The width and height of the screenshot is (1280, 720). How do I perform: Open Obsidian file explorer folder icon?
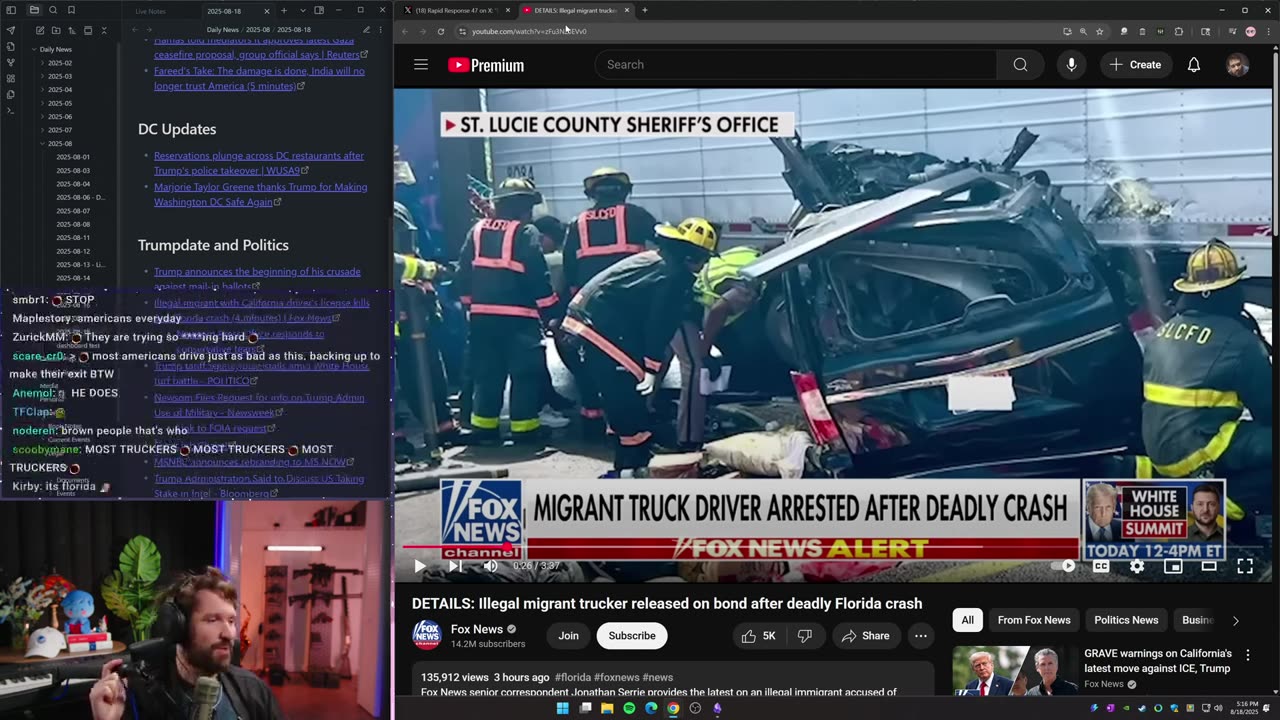(34, 10)
